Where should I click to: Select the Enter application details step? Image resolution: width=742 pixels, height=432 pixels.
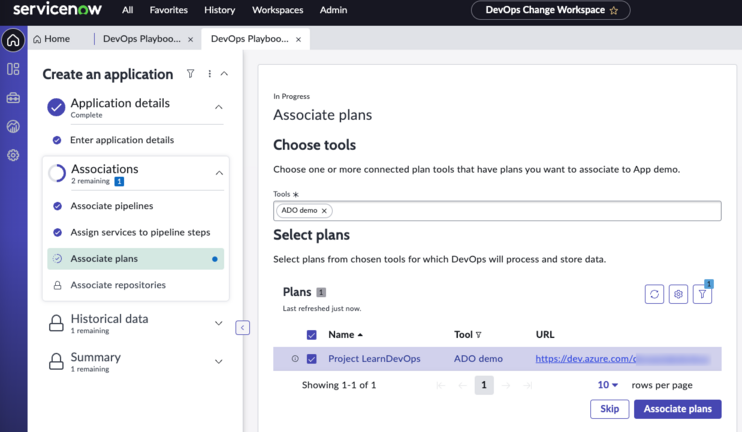pos(122,140)
